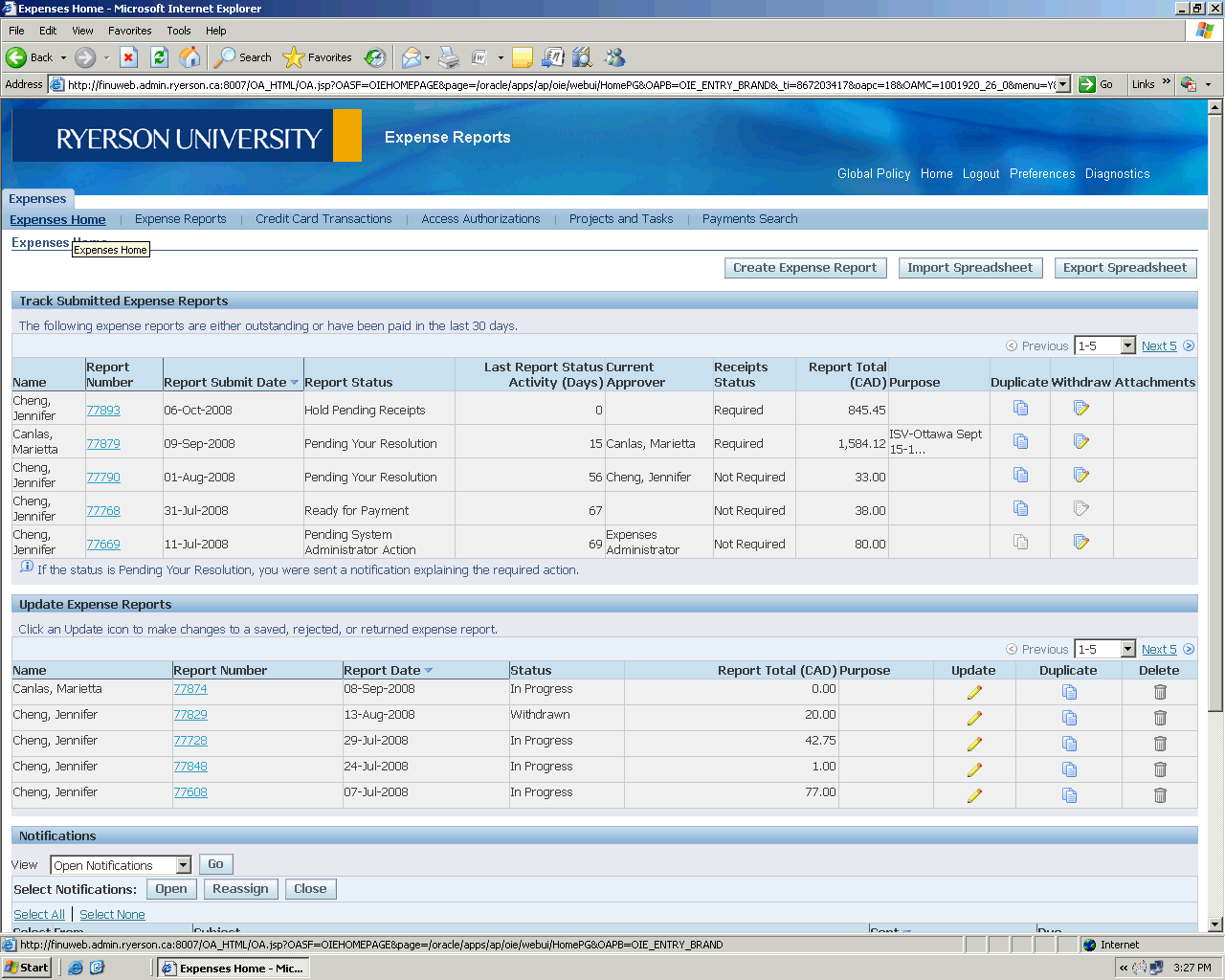Click the Select All notifications link
The width and height of the screenshot is (1225, 980).
39,915
